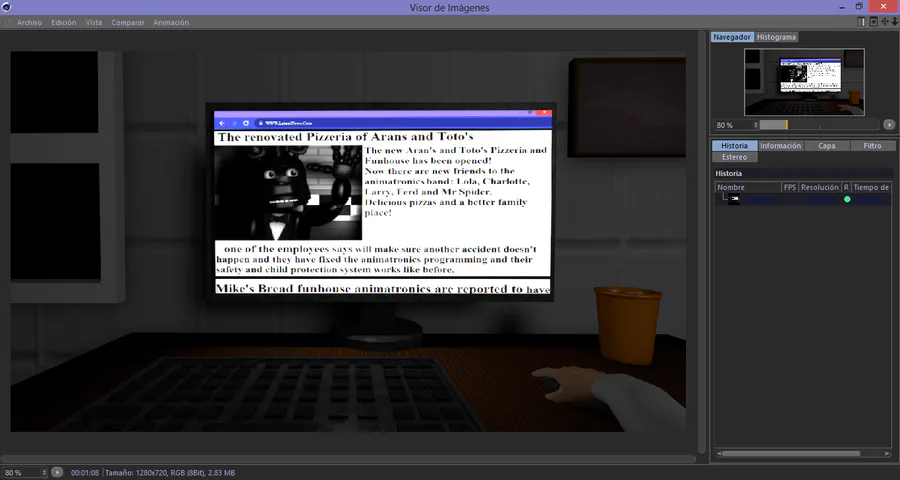Click the down-arrow zoom view icon

pos(894,22)
